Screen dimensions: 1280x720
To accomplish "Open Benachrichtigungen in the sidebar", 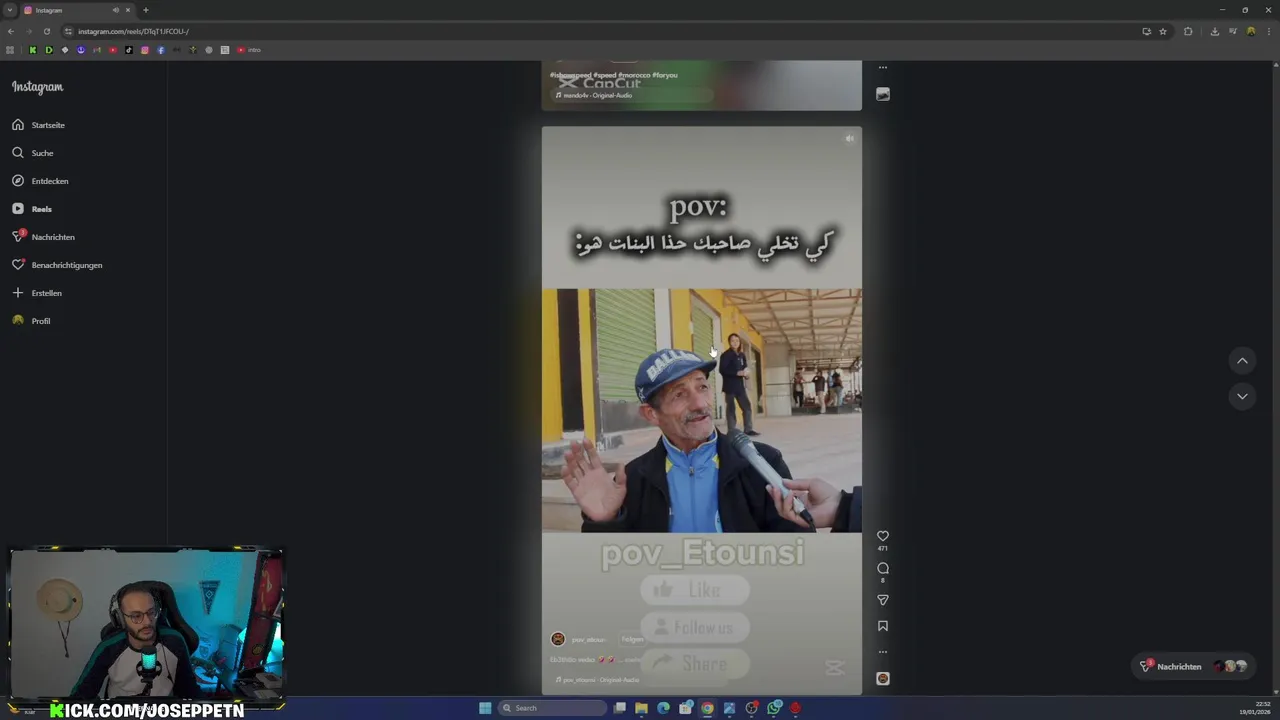I will pyautogui.click(x=57, y=265).
